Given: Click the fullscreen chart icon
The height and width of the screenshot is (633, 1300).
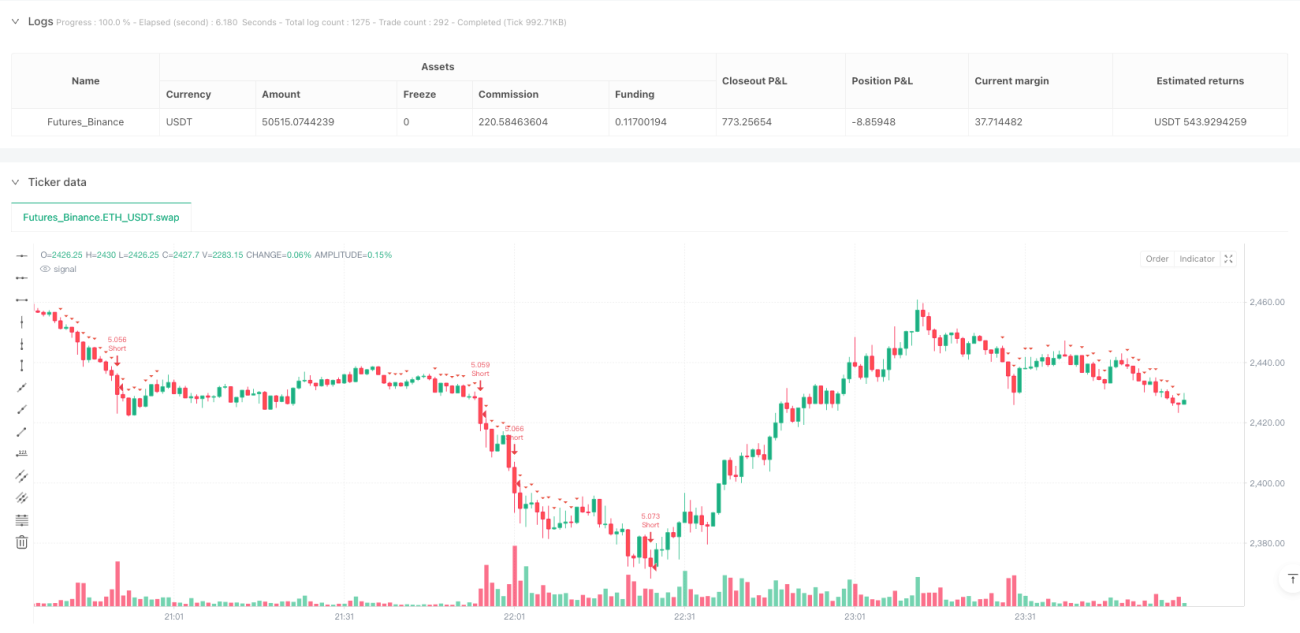Looking at the screenshot, I should tap(1229, 259).
